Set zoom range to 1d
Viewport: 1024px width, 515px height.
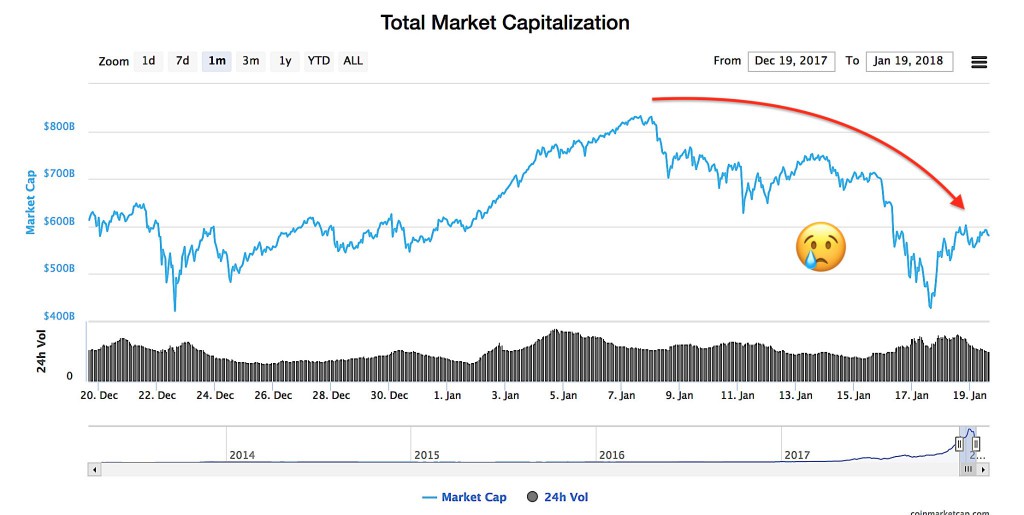[x=148, y=61]
